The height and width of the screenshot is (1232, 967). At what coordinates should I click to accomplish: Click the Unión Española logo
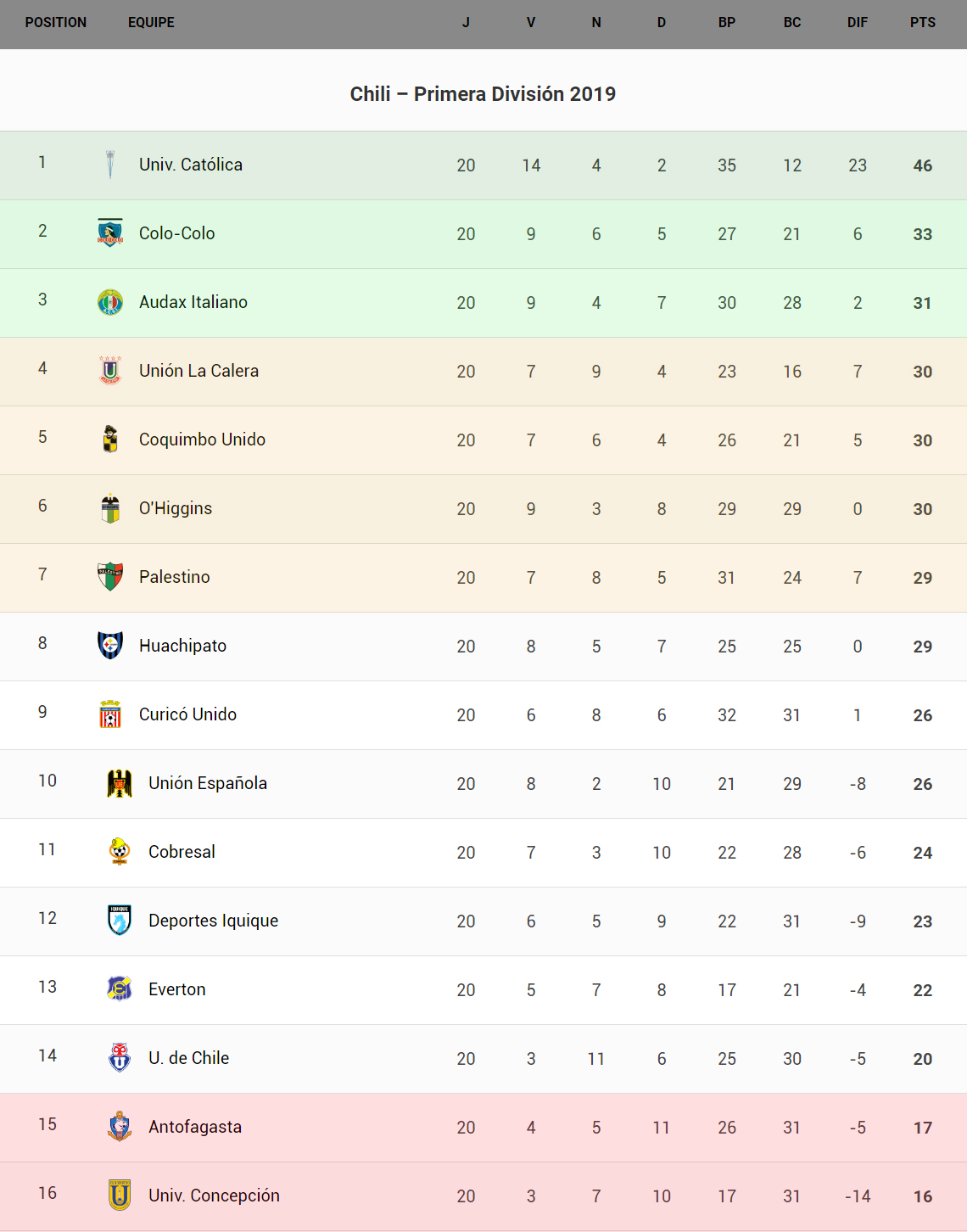tap(120, 783)
